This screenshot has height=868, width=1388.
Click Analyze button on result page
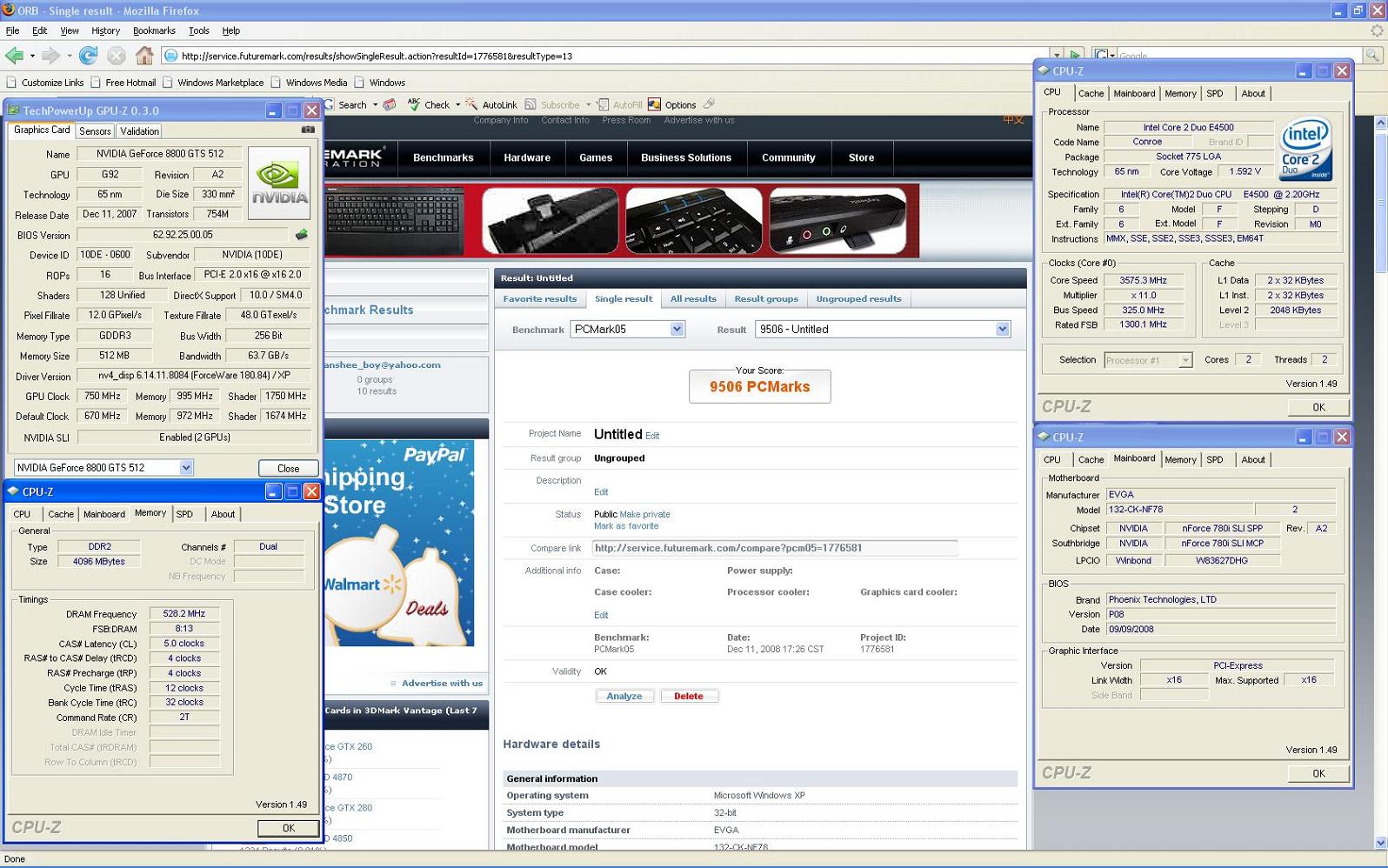(x=624, y=696)
